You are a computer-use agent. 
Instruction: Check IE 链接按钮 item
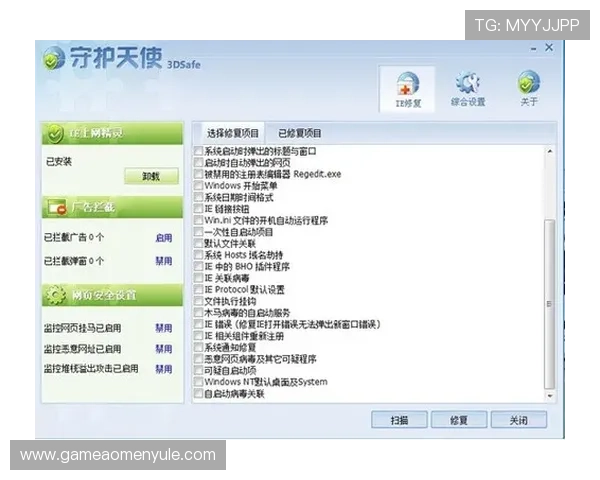(198, 209)
